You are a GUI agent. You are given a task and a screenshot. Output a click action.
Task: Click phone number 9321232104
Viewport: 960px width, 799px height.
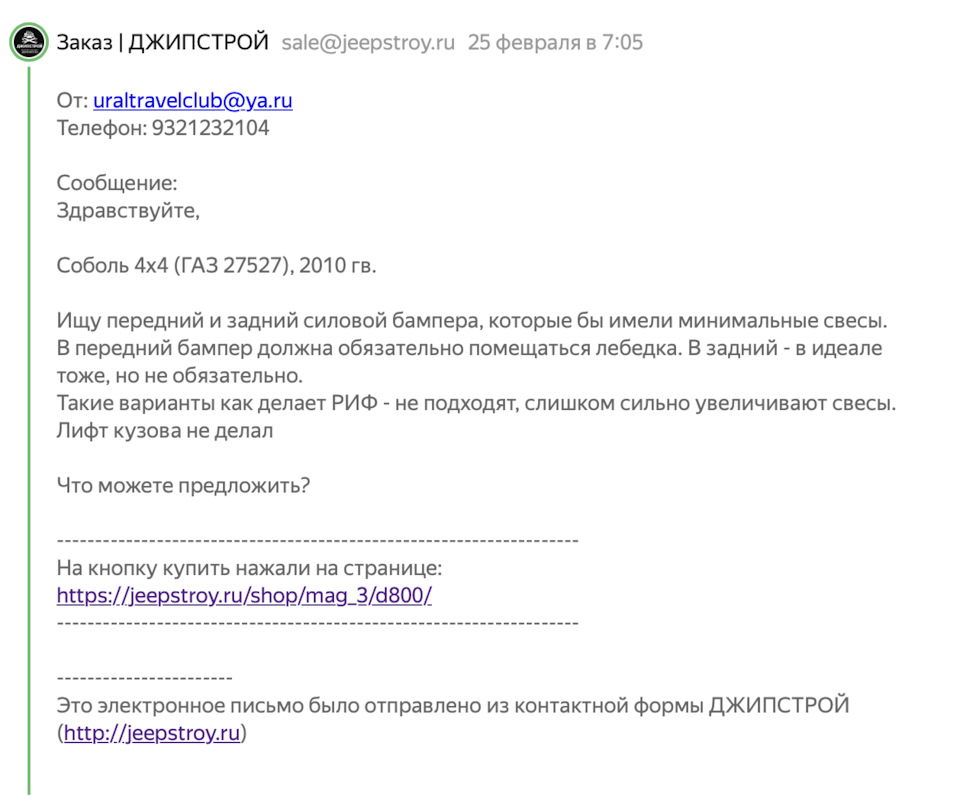coord(210,128)
